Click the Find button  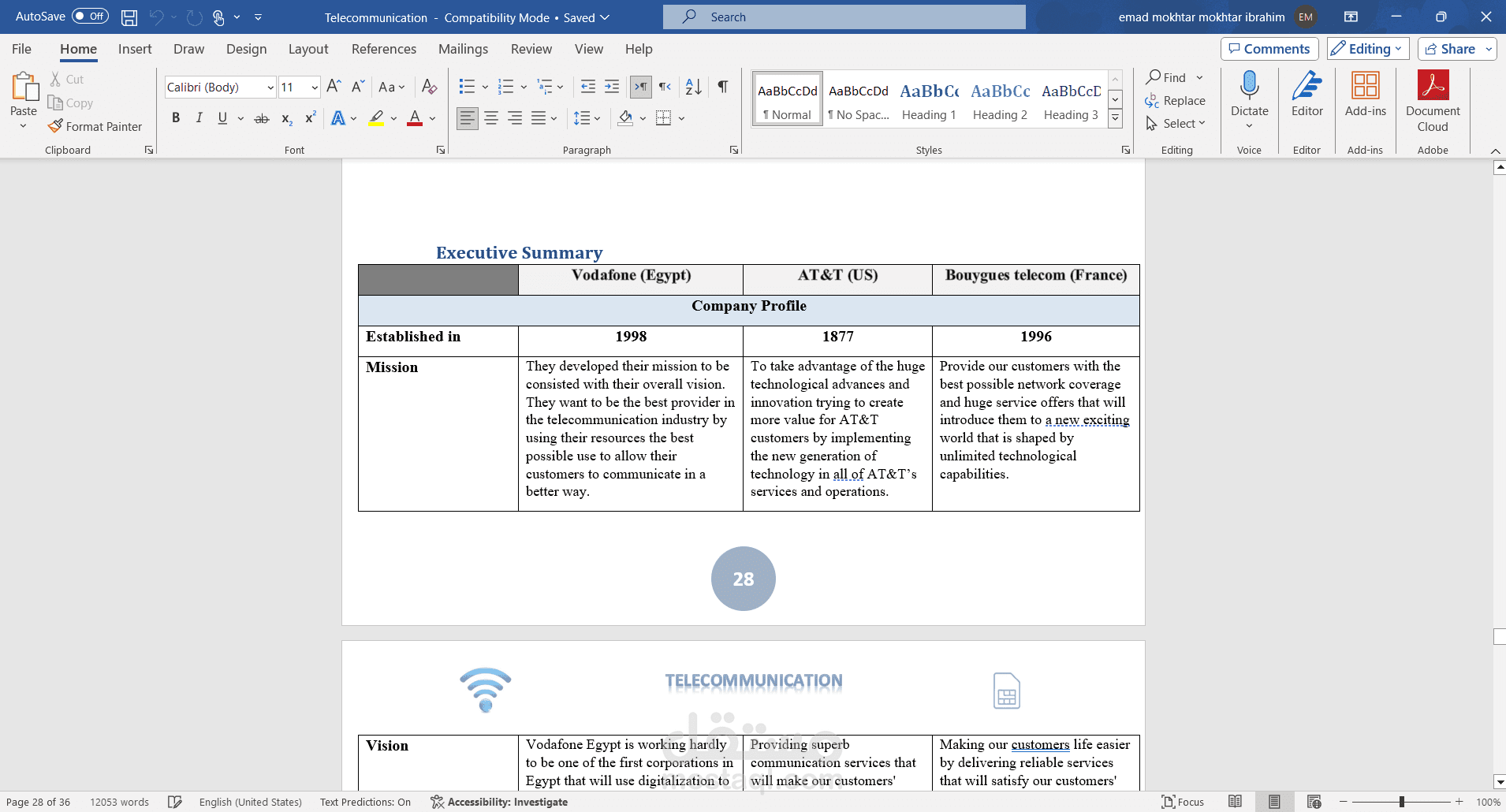tap(1166, 77)
